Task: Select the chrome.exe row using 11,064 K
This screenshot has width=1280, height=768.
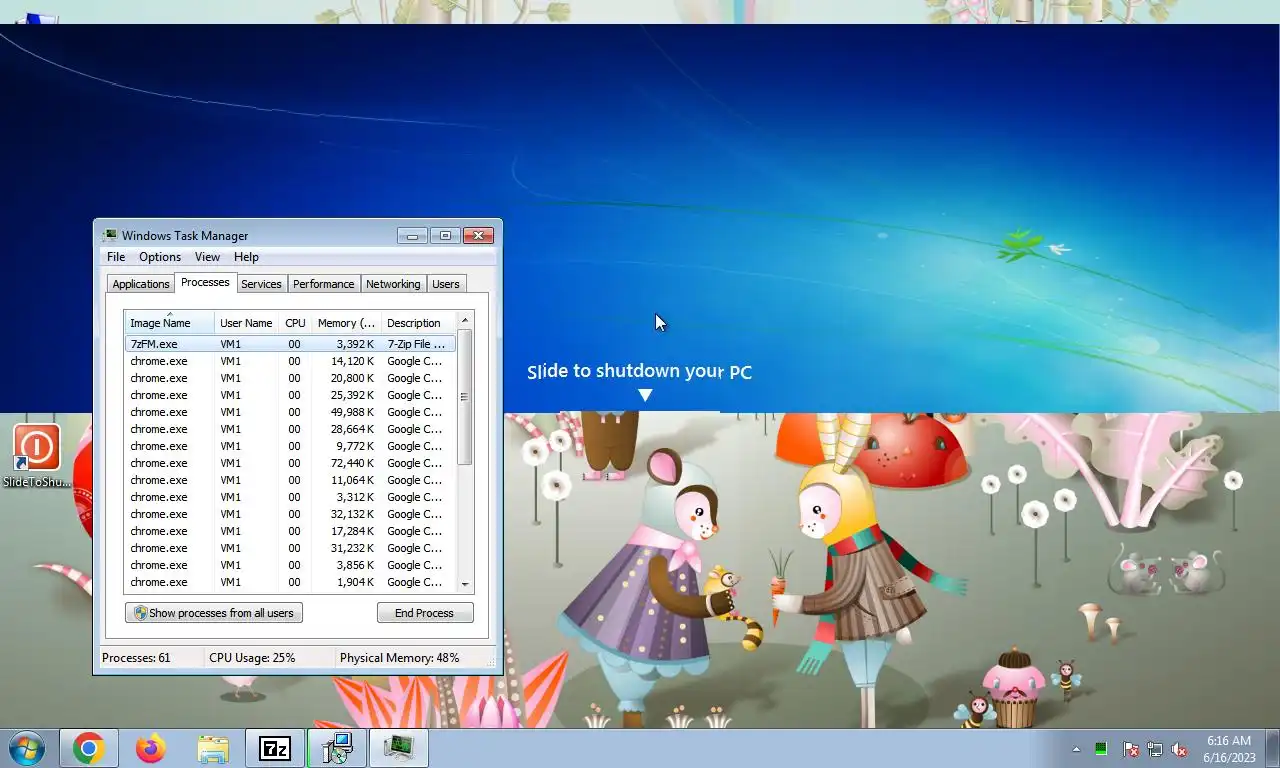Action: click(x=290, y=480)
